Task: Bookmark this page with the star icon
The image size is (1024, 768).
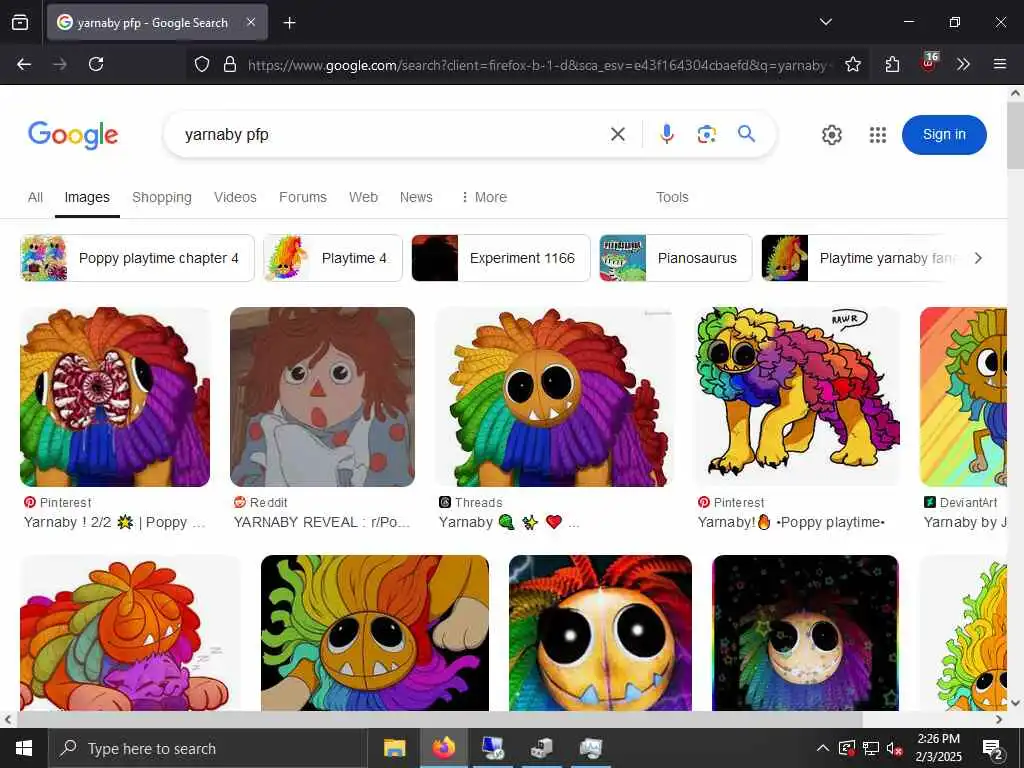Action: coord(853,64)
